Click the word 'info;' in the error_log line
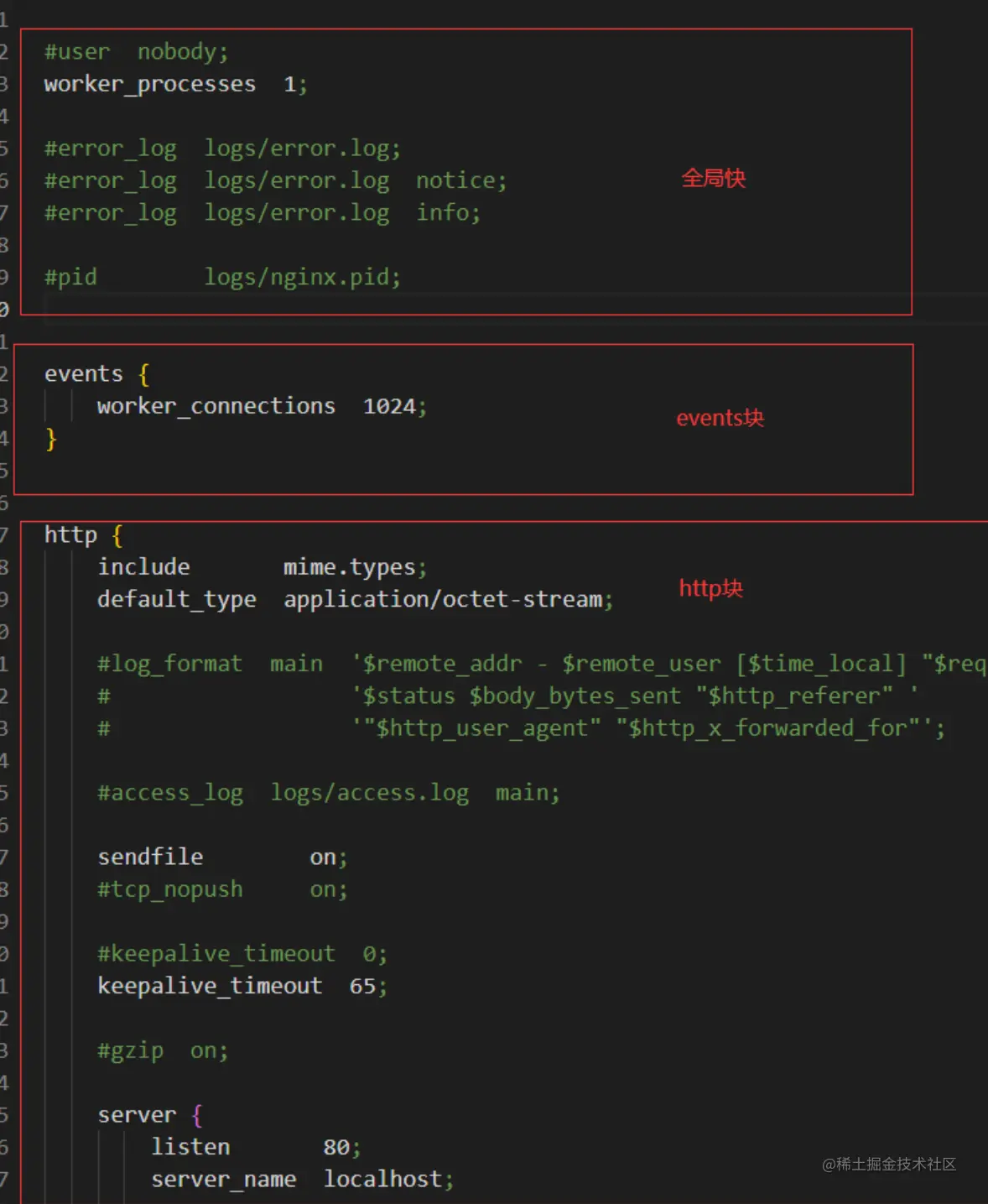Image resolution: width=988 pixels, height=1204 pixels. [x=449, y=213]
